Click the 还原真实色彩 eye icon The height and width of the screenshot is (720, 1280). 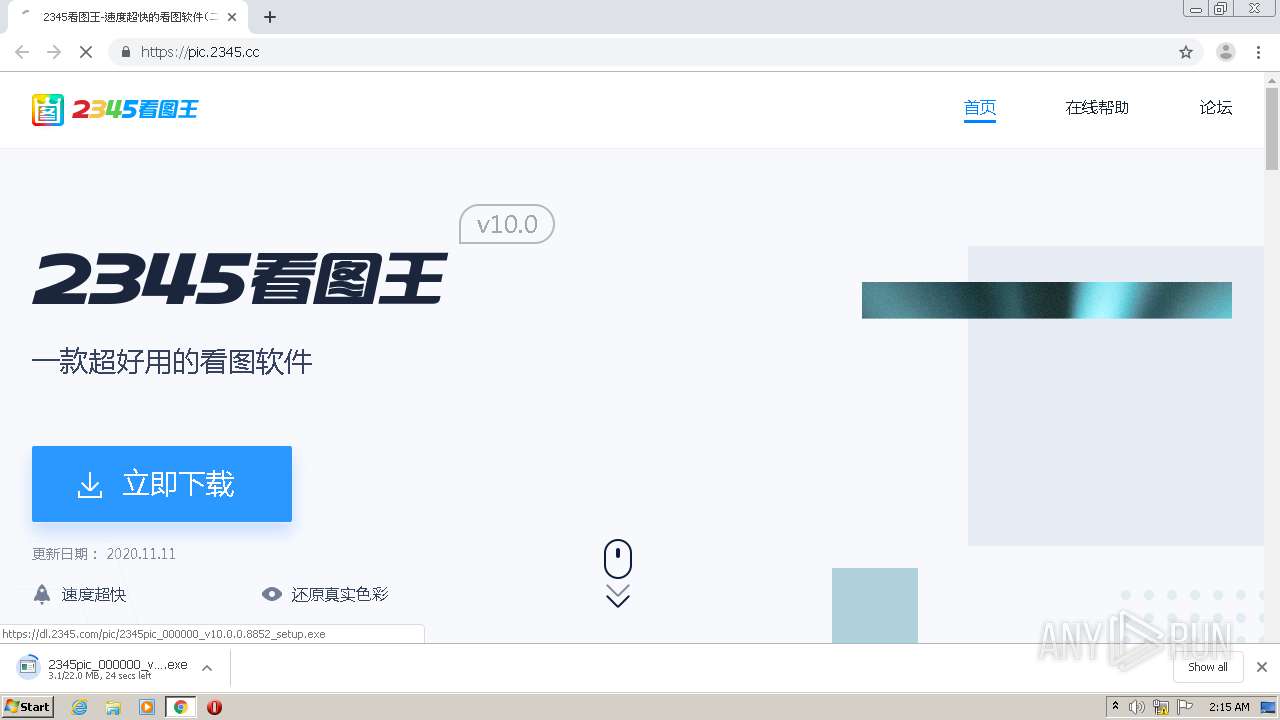272,594
